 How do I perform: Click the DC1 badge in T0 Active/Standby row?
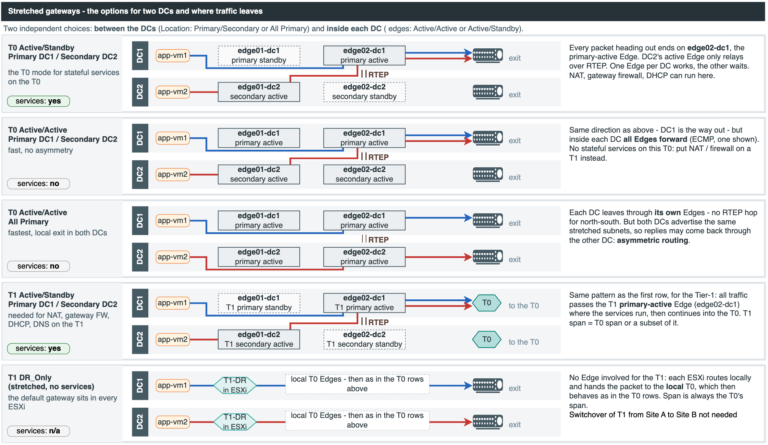[x=140, y=55]
